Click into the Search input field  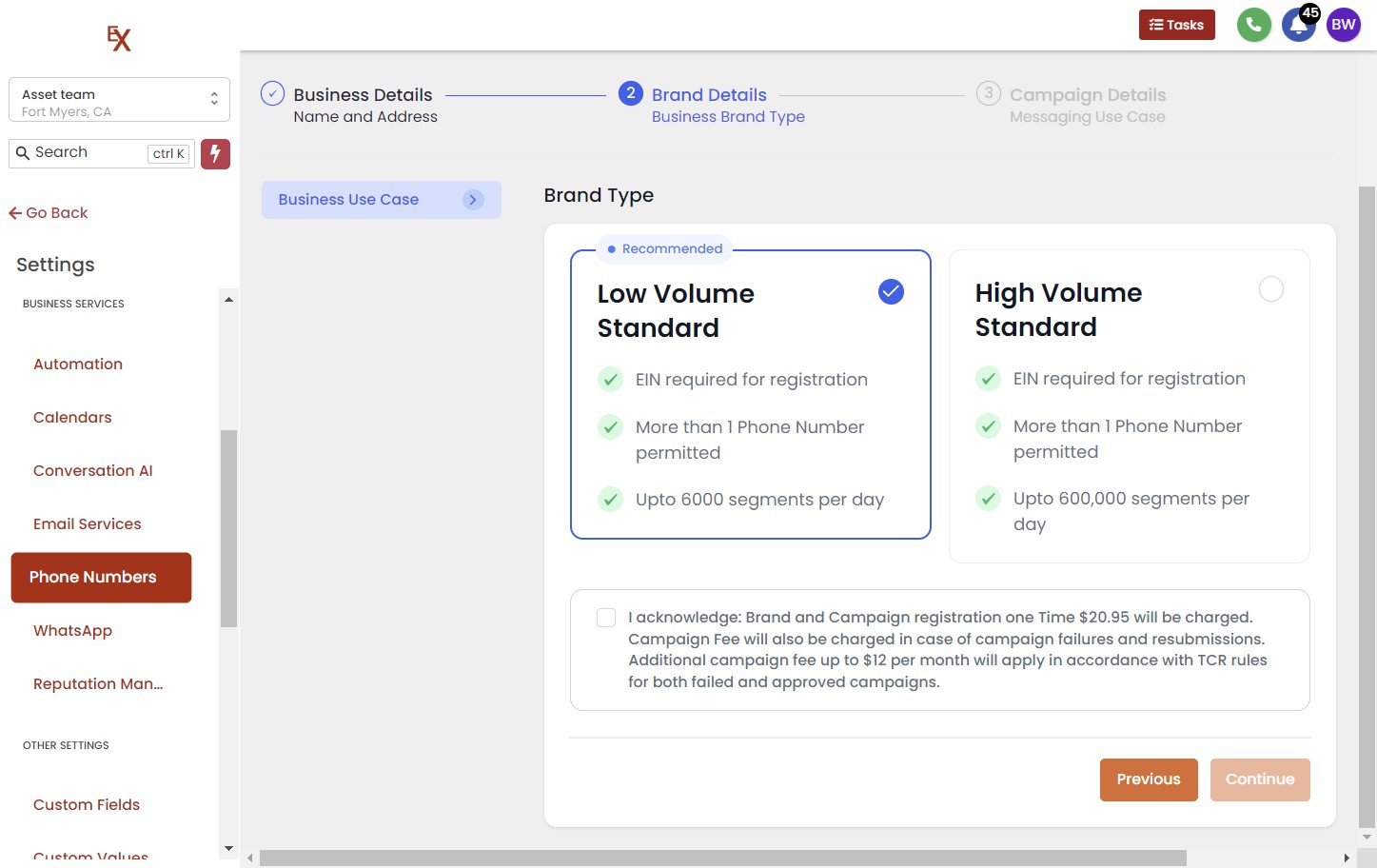point(89,153)
